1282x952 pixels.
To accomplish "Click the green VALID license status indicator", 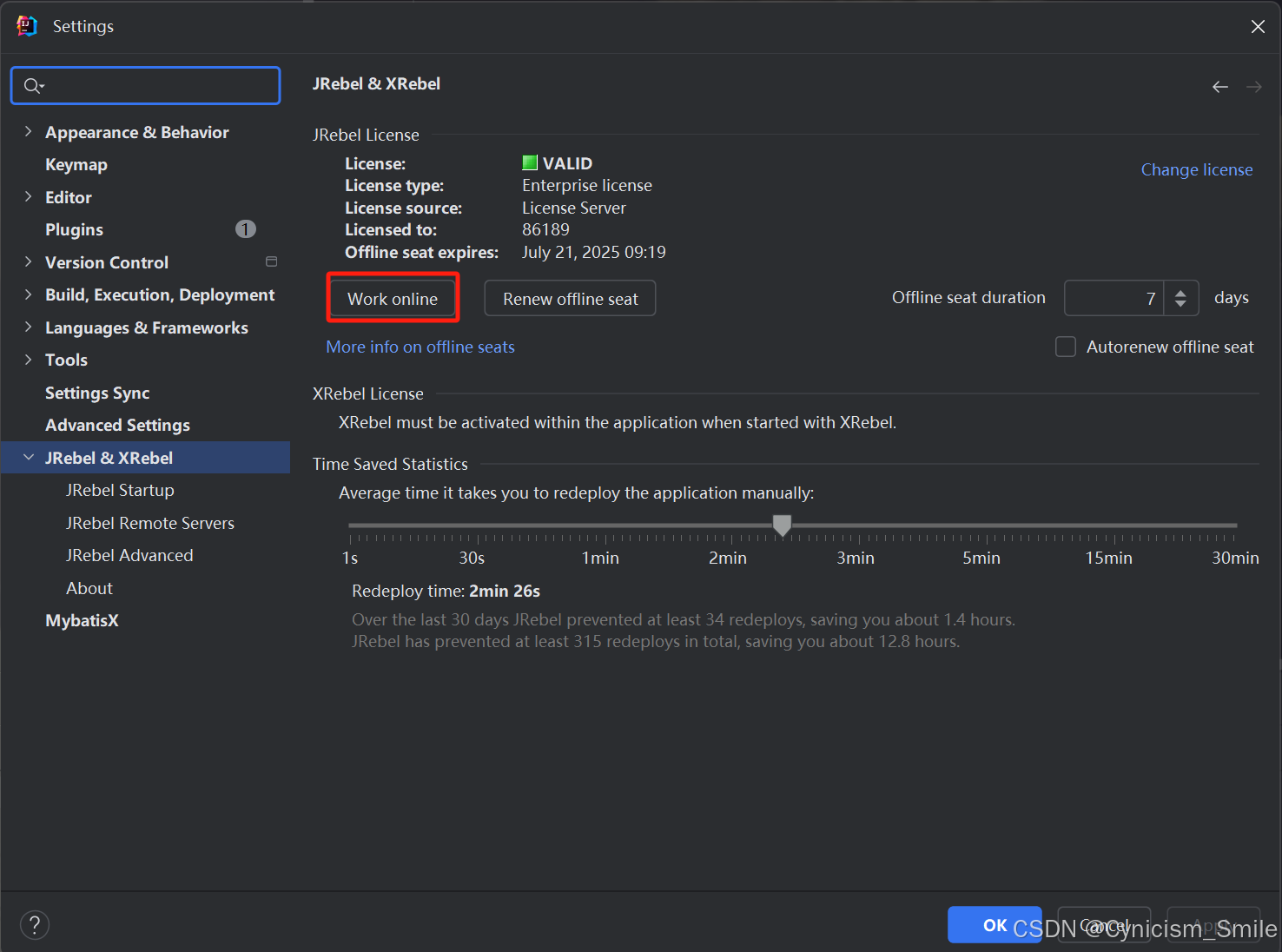I will pos(529,162).
